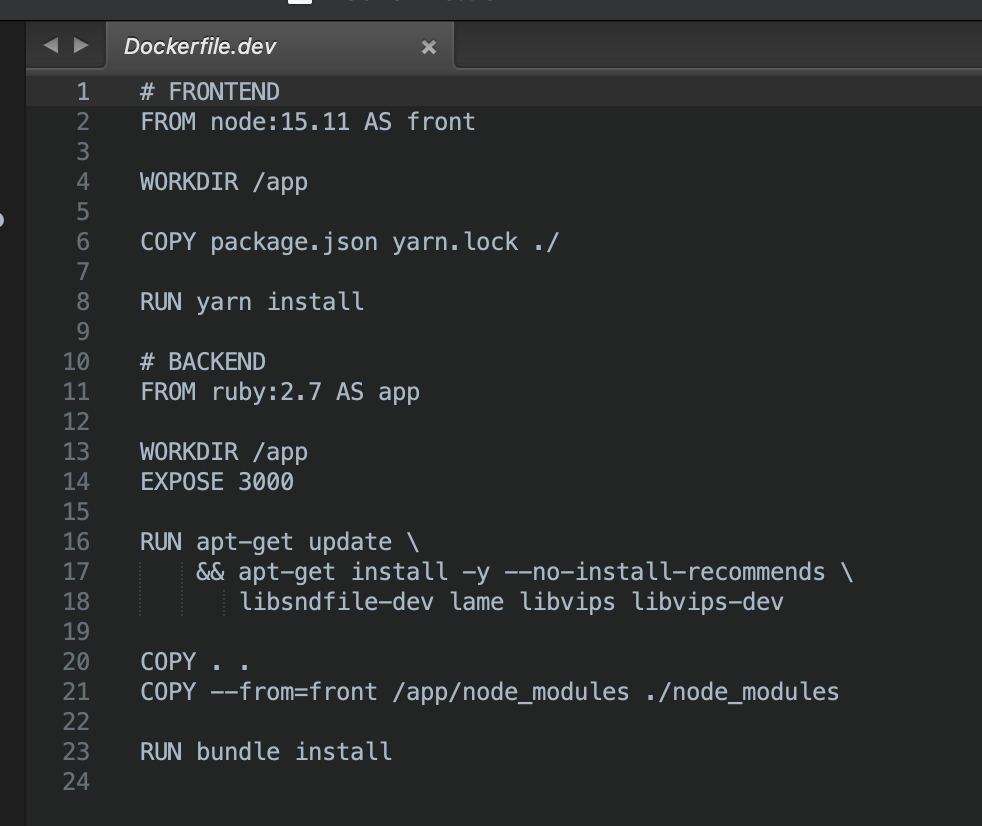Image resolution: width=982 pixels, height=826 pixels.
Task: Click line number 16 in gutter
Action: (76, 542)
